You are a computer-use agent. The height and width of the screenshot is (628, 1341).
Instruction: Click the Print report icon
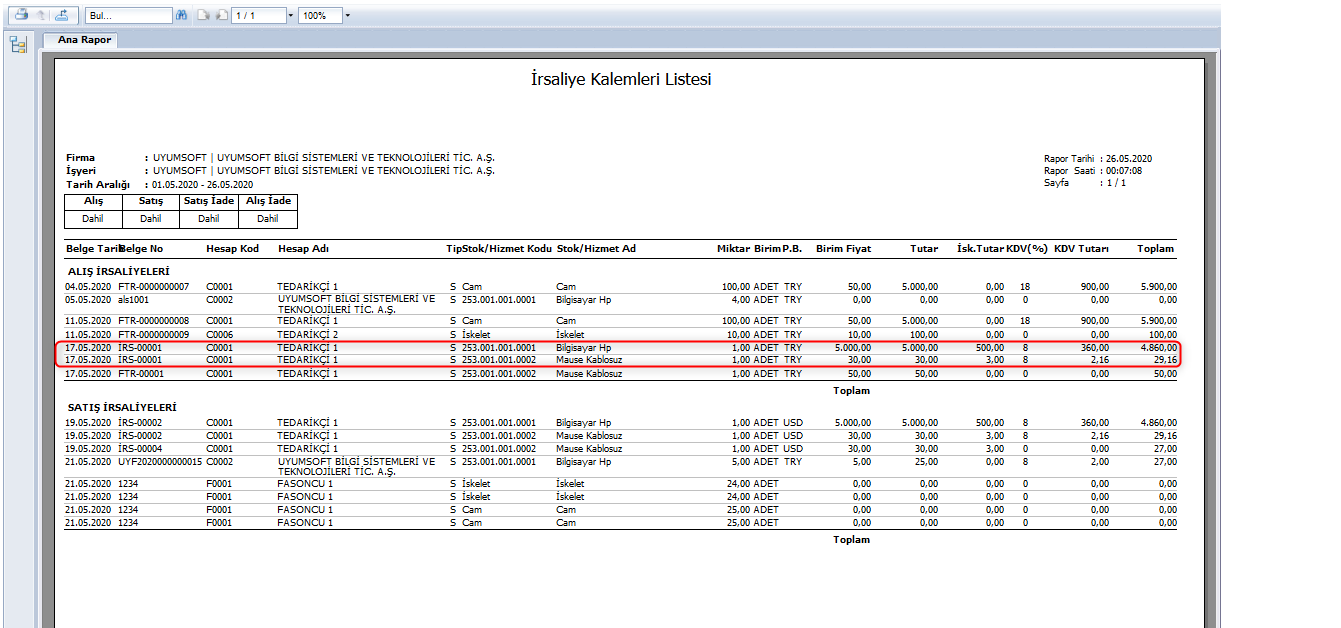tap(21, 16)
